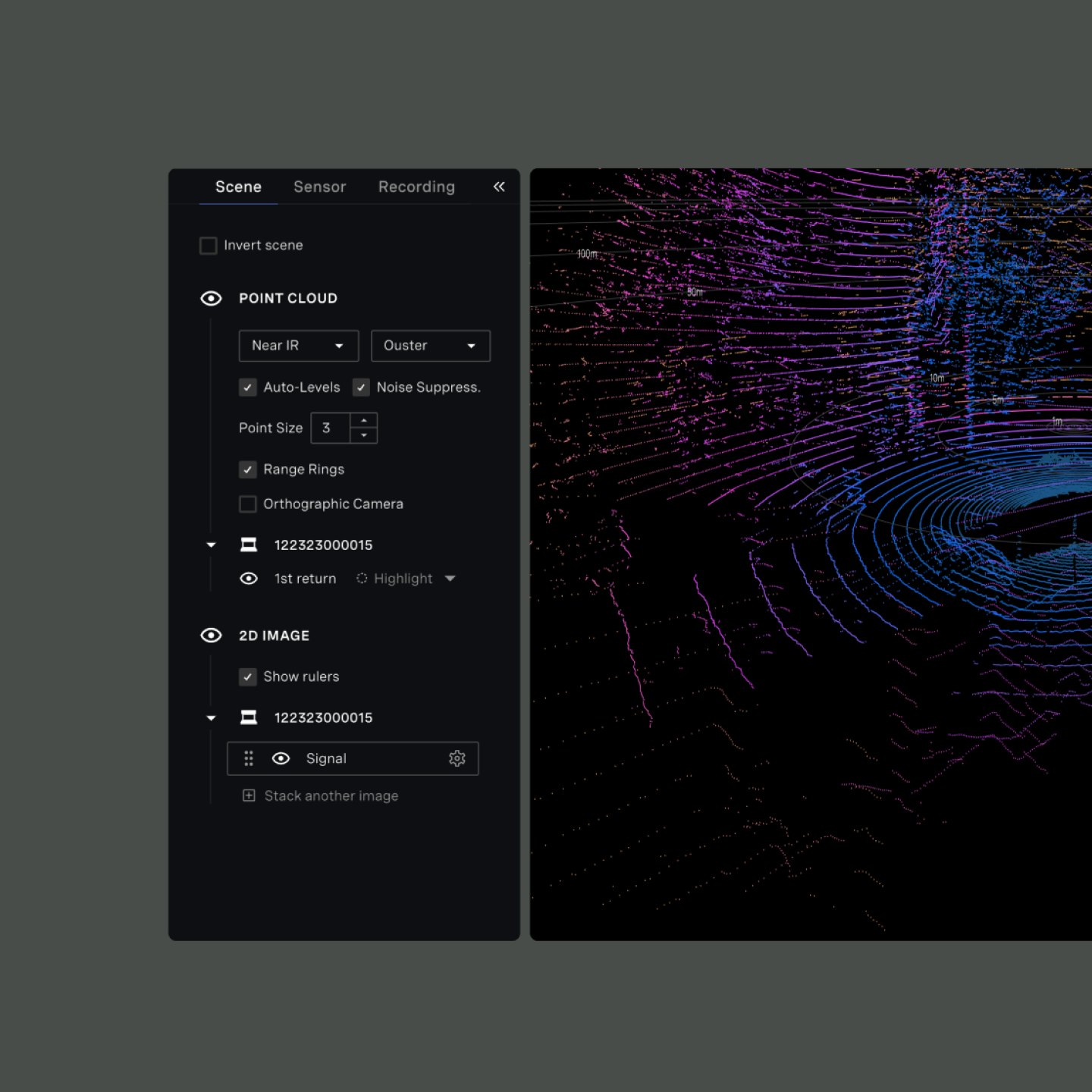The image size is (1092, 1092).
Task: Switch to the Recording tab
Action: click(416, 187)
